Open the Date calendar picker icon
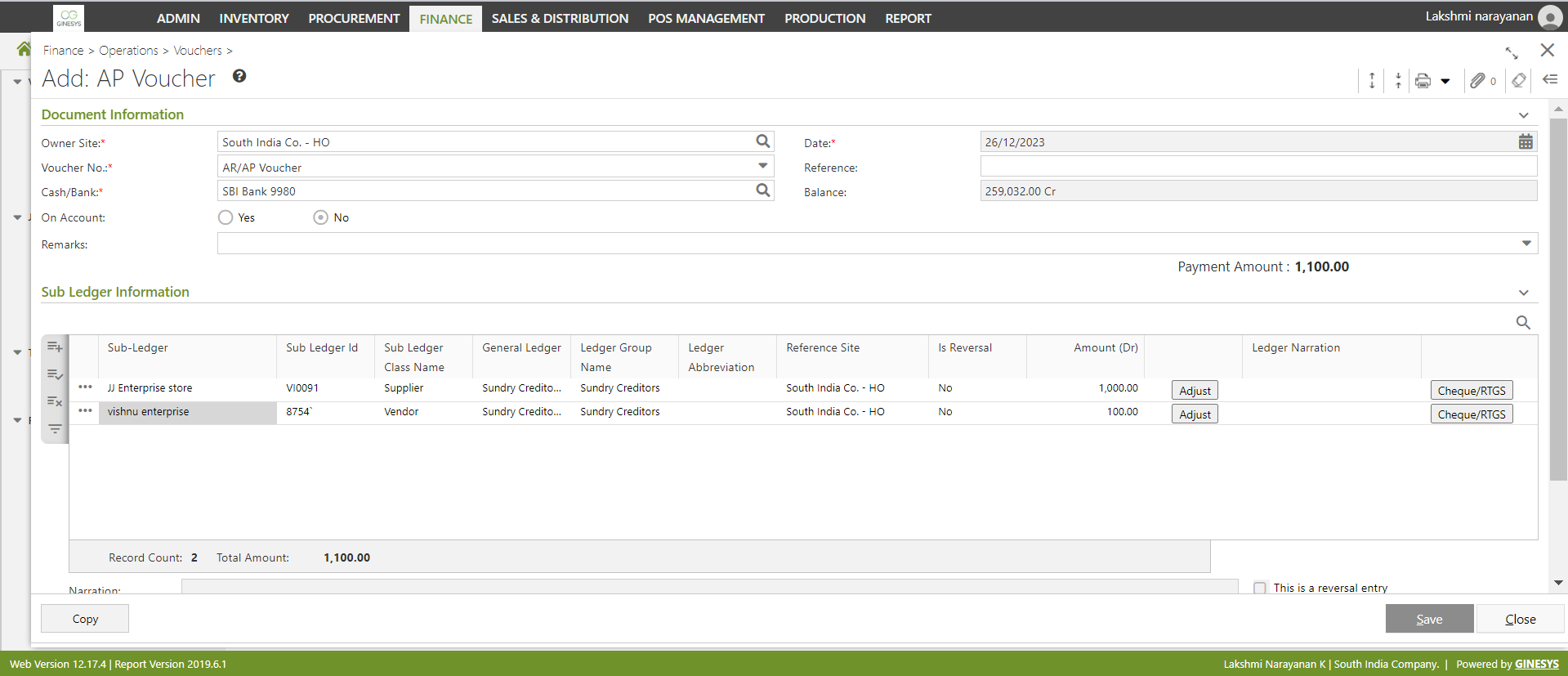This screenshot has width=1568, height=676. (1526, 141)
